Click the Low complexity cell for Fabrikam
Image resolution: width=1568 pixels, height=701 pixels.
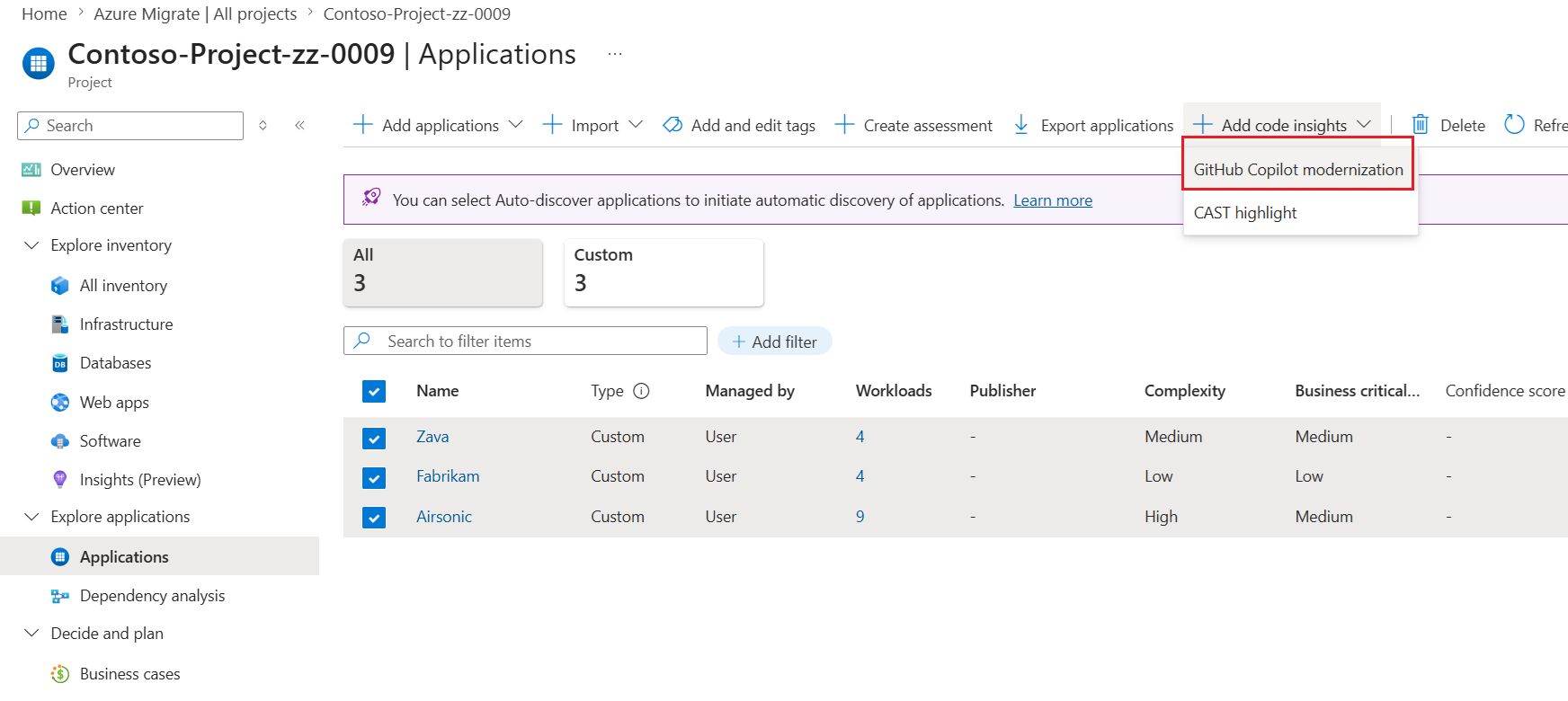1159,476
